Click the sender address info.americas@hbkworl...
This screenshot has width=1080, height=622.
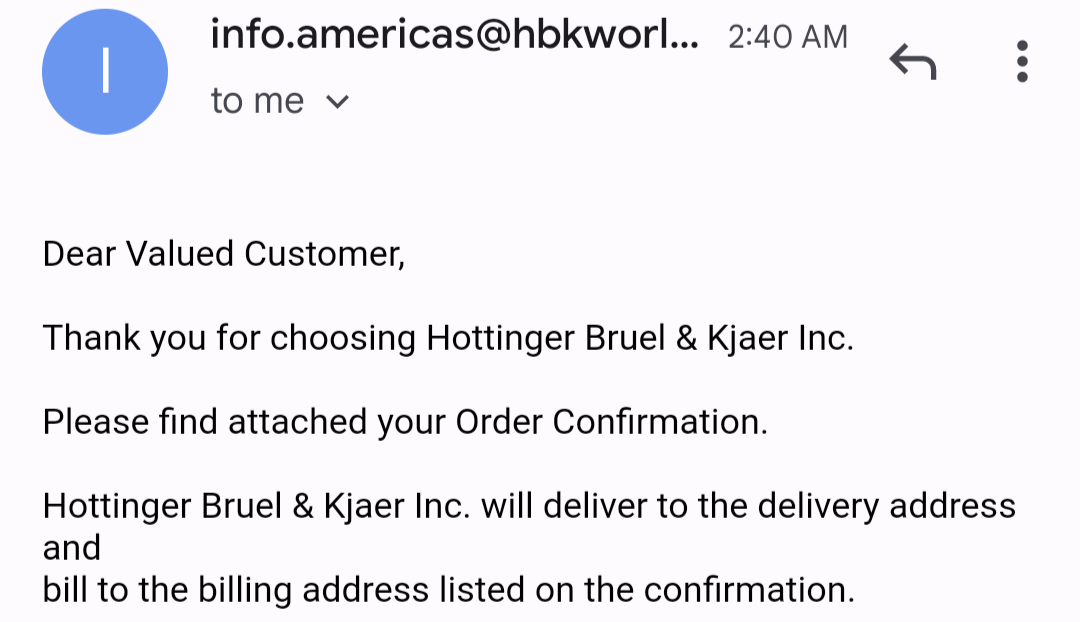[455, 37]
